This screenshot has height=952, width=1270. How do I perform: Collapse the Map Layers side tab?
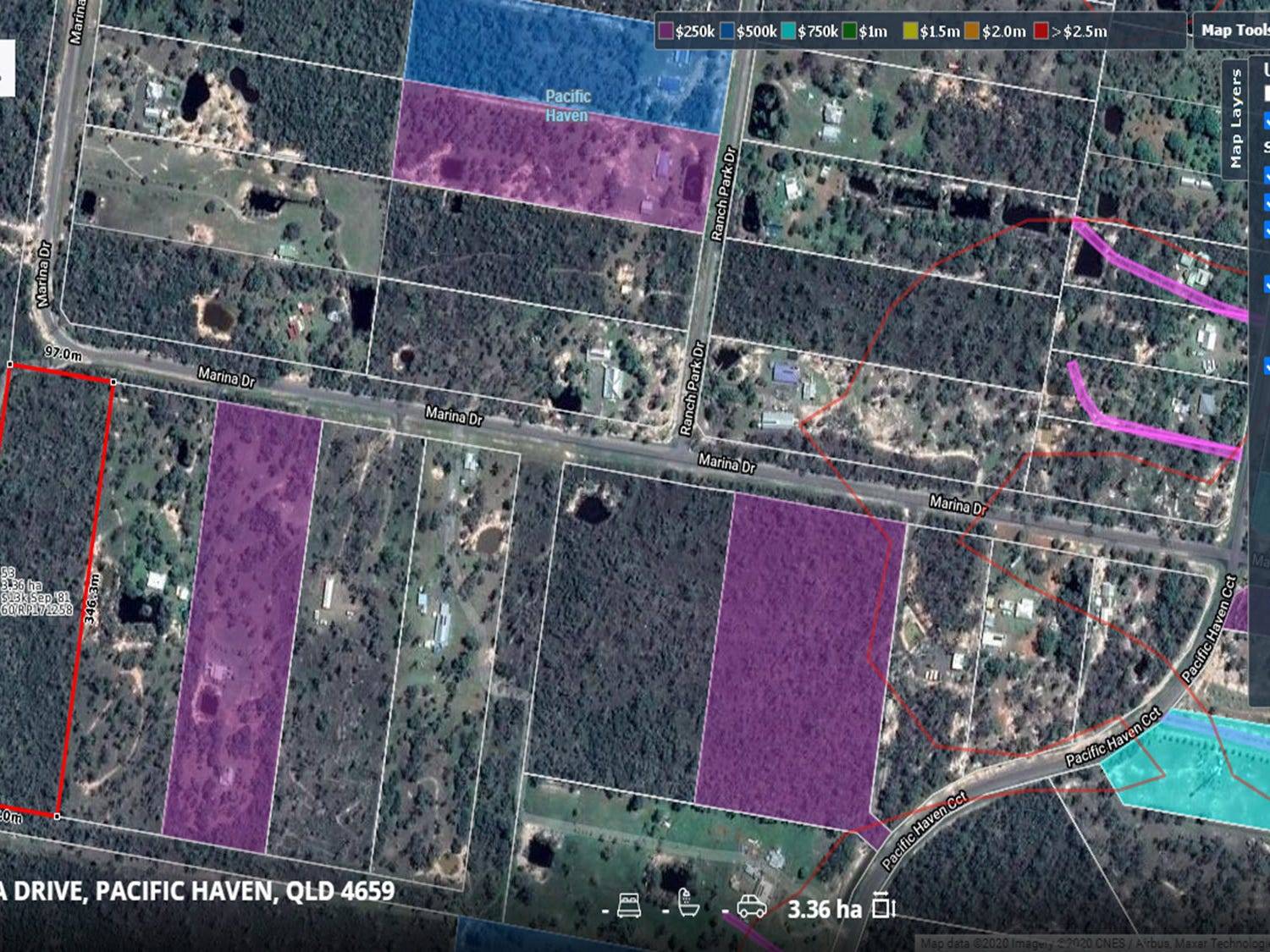(1236, 118)
